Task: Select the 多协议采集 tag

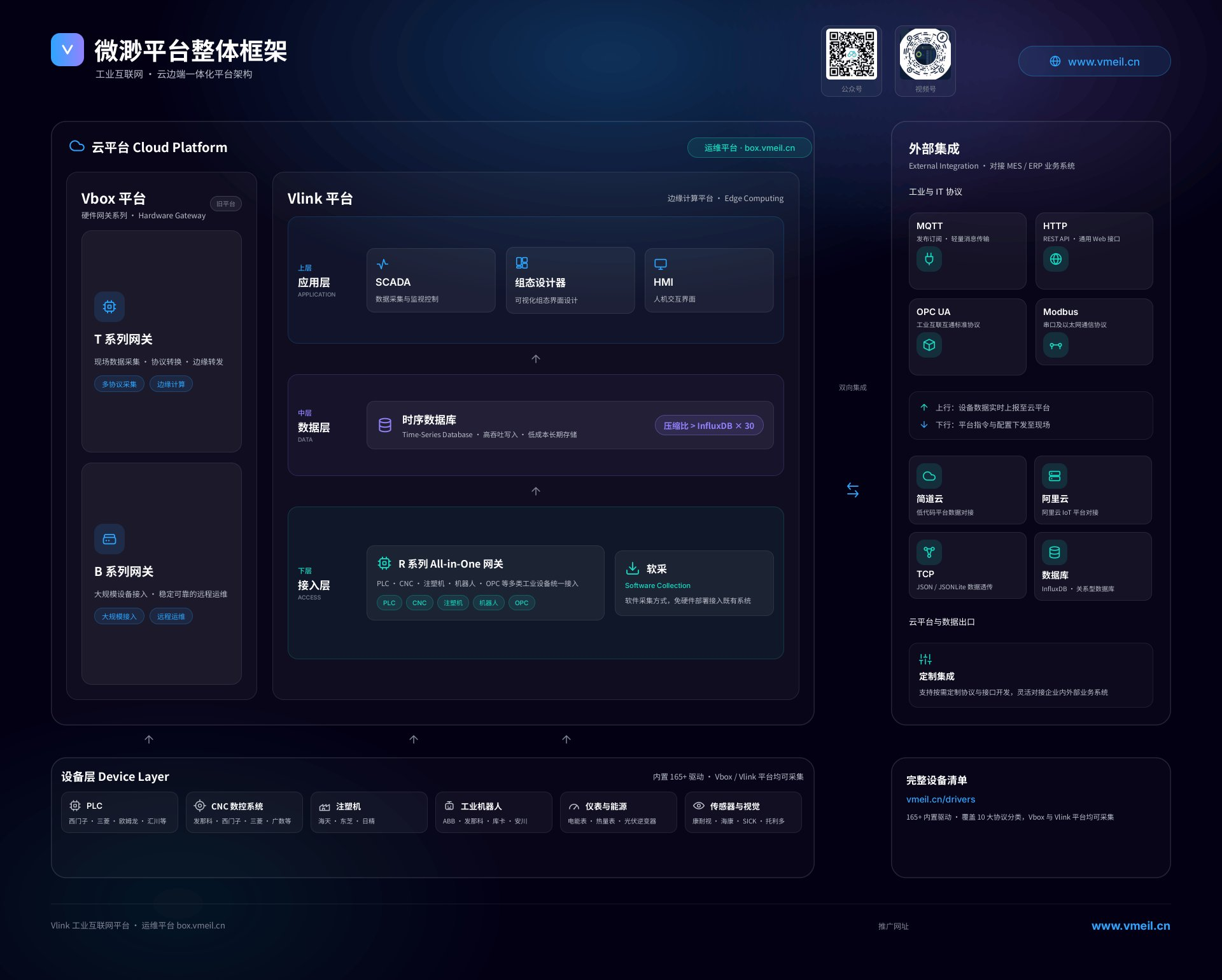Action: [x=120, y=384]
